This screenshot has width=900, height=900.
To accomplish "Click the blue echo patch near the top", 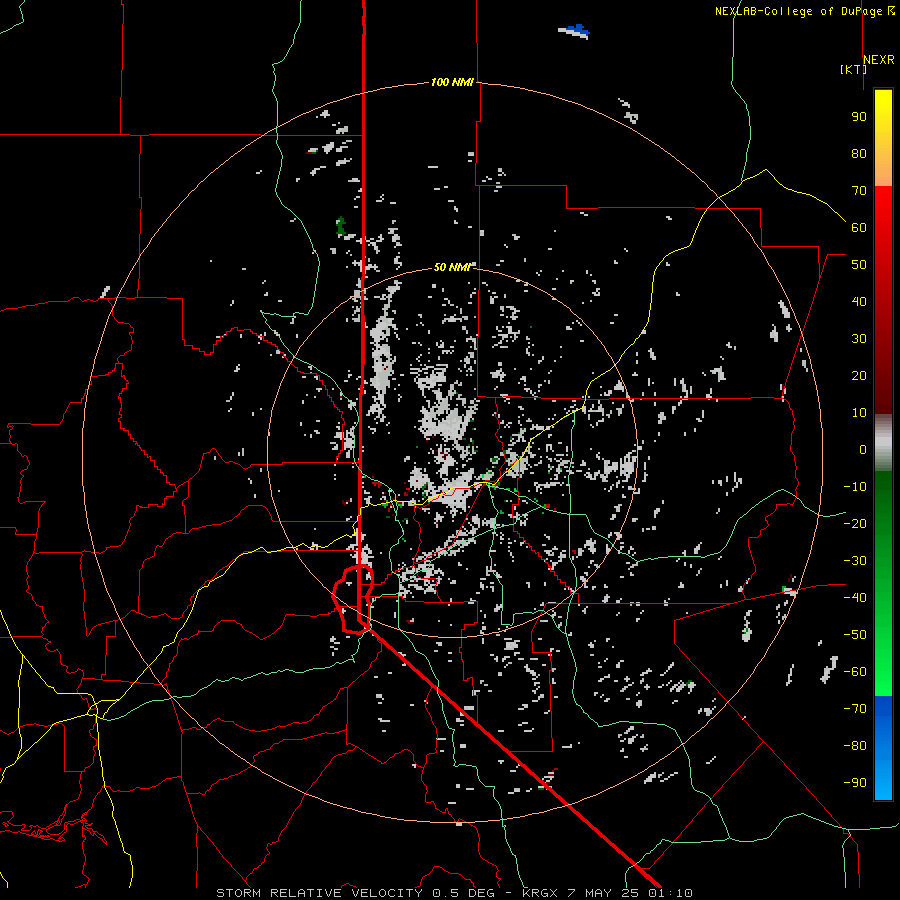I will pos(575,31).
